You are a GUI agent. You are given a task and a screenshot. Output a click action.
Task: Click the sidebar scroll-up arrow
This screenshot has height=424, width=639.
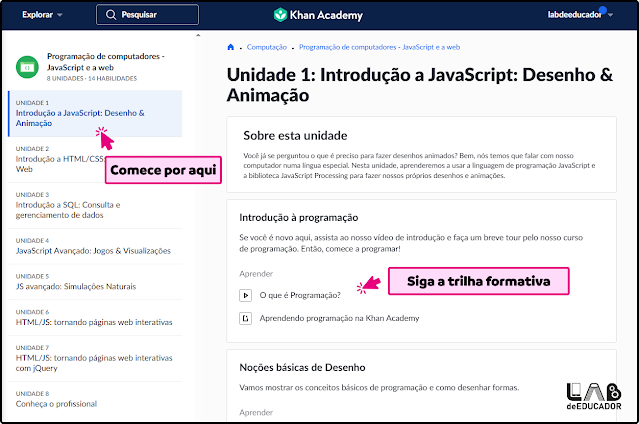pyautogui.click(x=198, y=35)
